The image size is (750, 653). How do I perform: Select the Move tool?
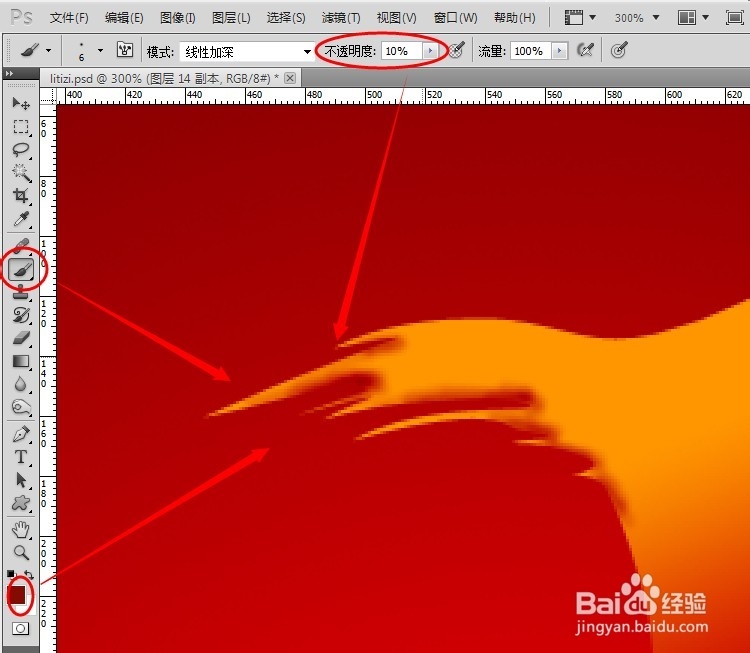21,103
